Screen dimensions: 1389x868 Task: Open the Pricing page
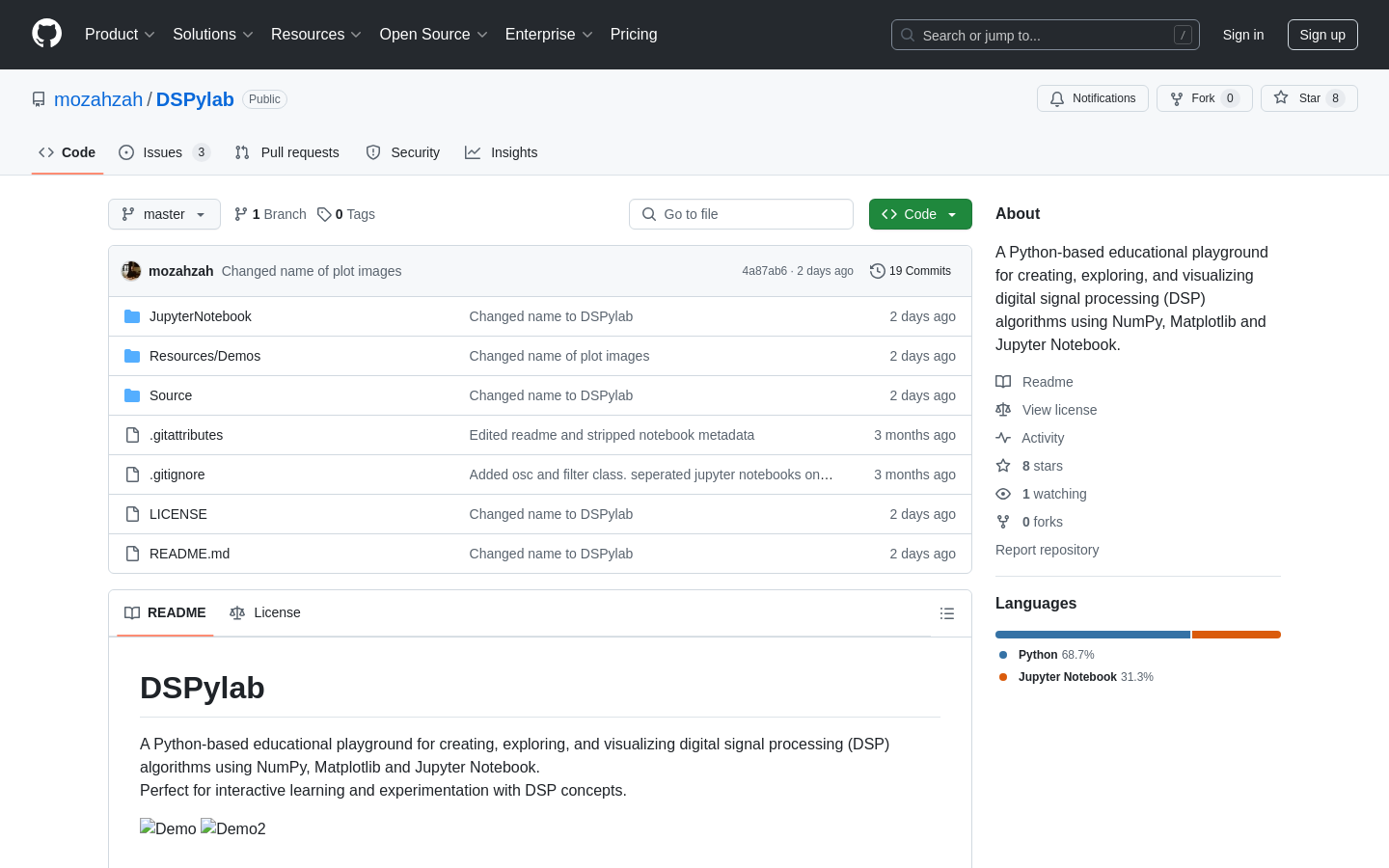(634, 35)
